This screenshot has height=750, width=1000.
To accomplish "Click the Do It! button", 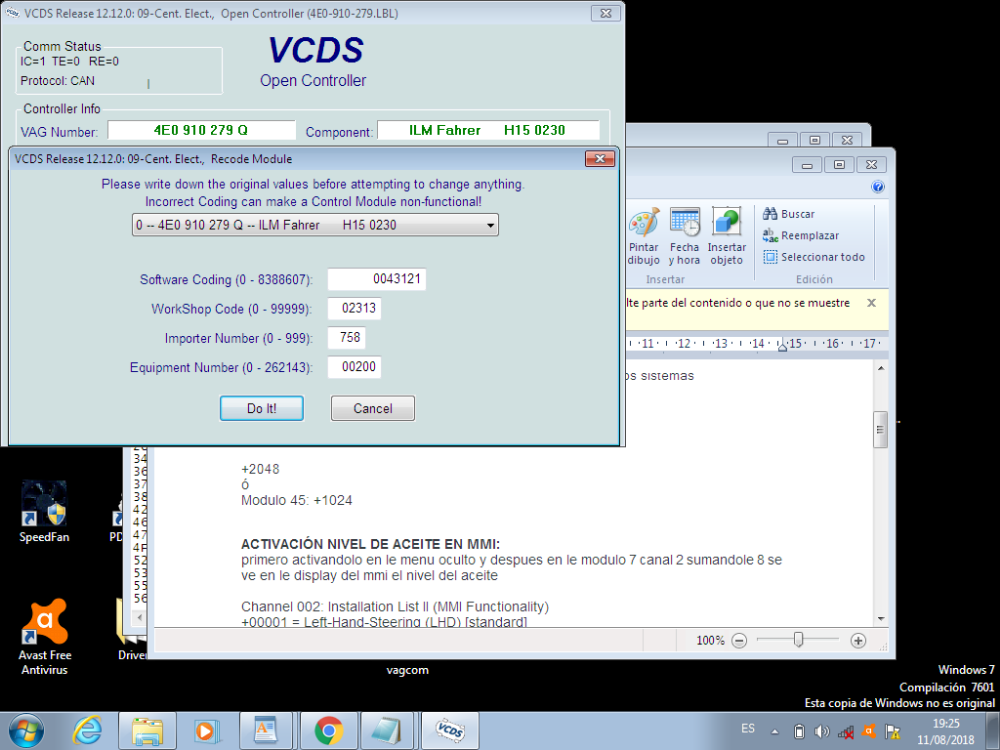I will [261, 408].
